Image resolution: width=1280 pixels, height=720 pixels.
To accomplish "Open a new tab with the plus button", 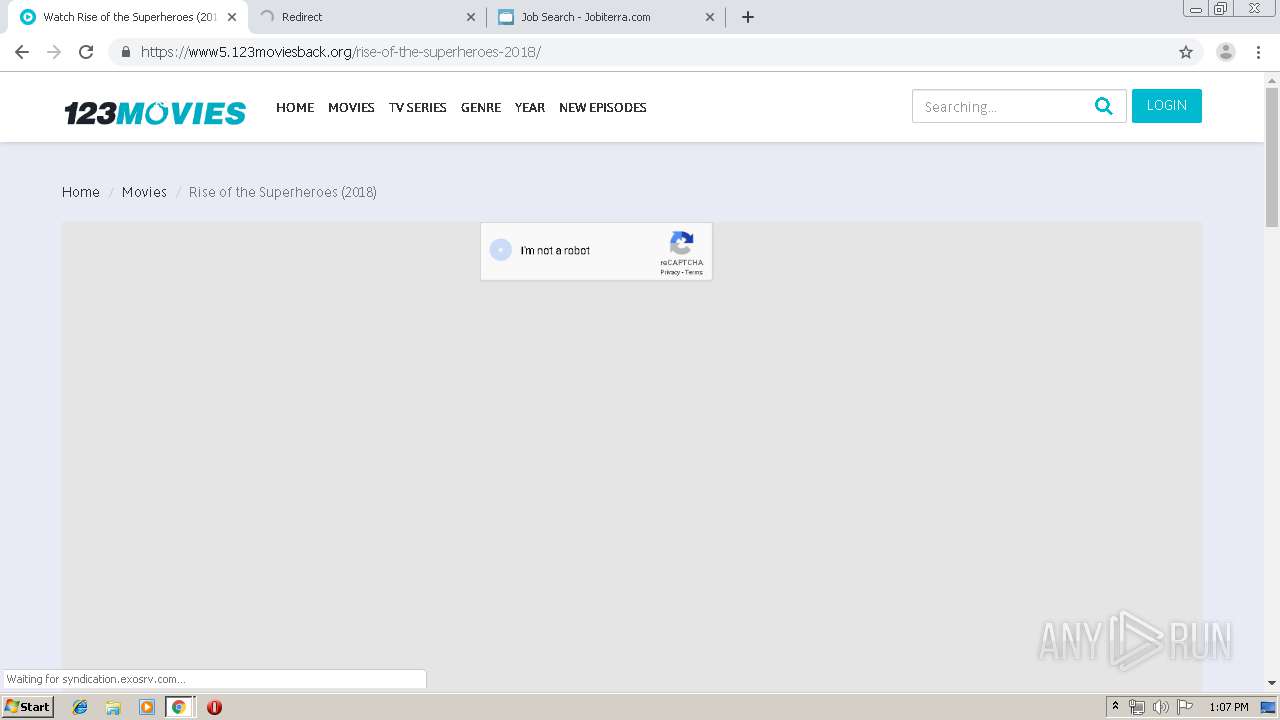I will [748, 17].
